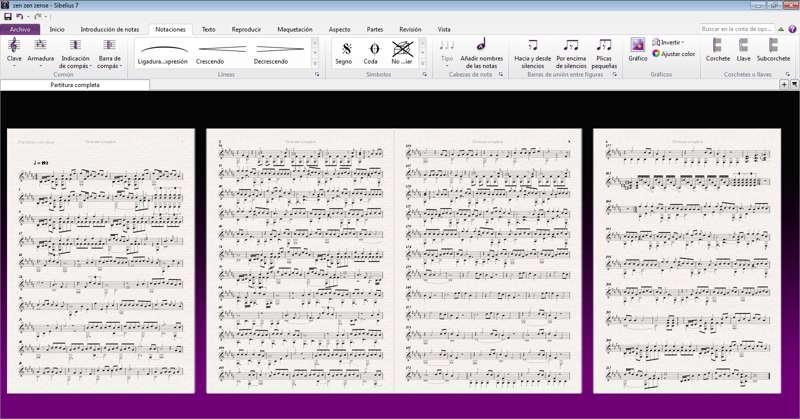Screen dimensions: 800x419
Task: Click the Save icon in quick access toolbar
Action: 8,17
